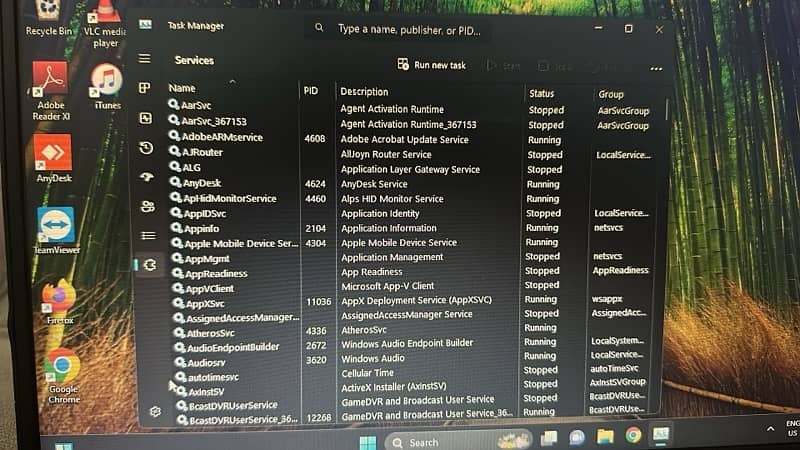This screenshot has height=450, width=800.
Task: Open the Processes page in sidebar
Action: [145, 88]
